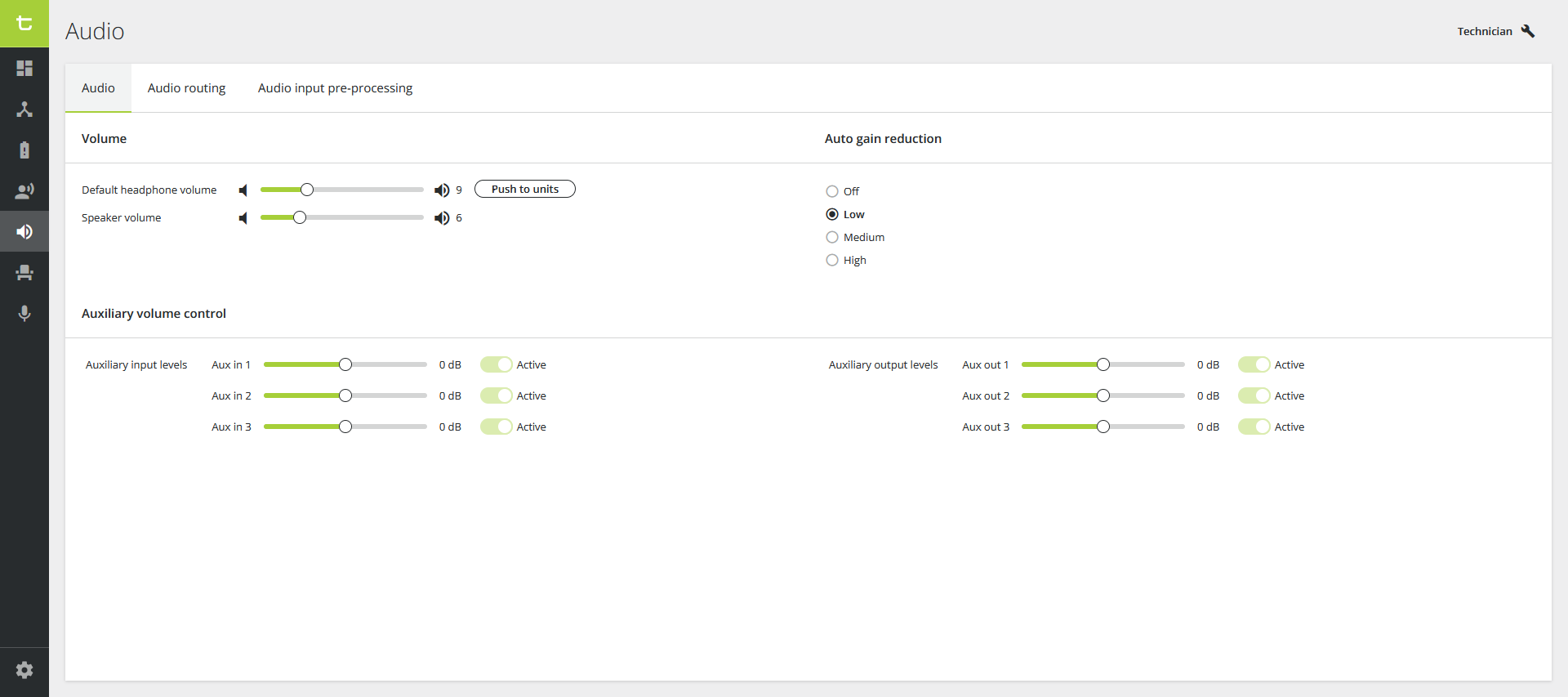Open the microphone sidebar icon

[x=24, y=314]
